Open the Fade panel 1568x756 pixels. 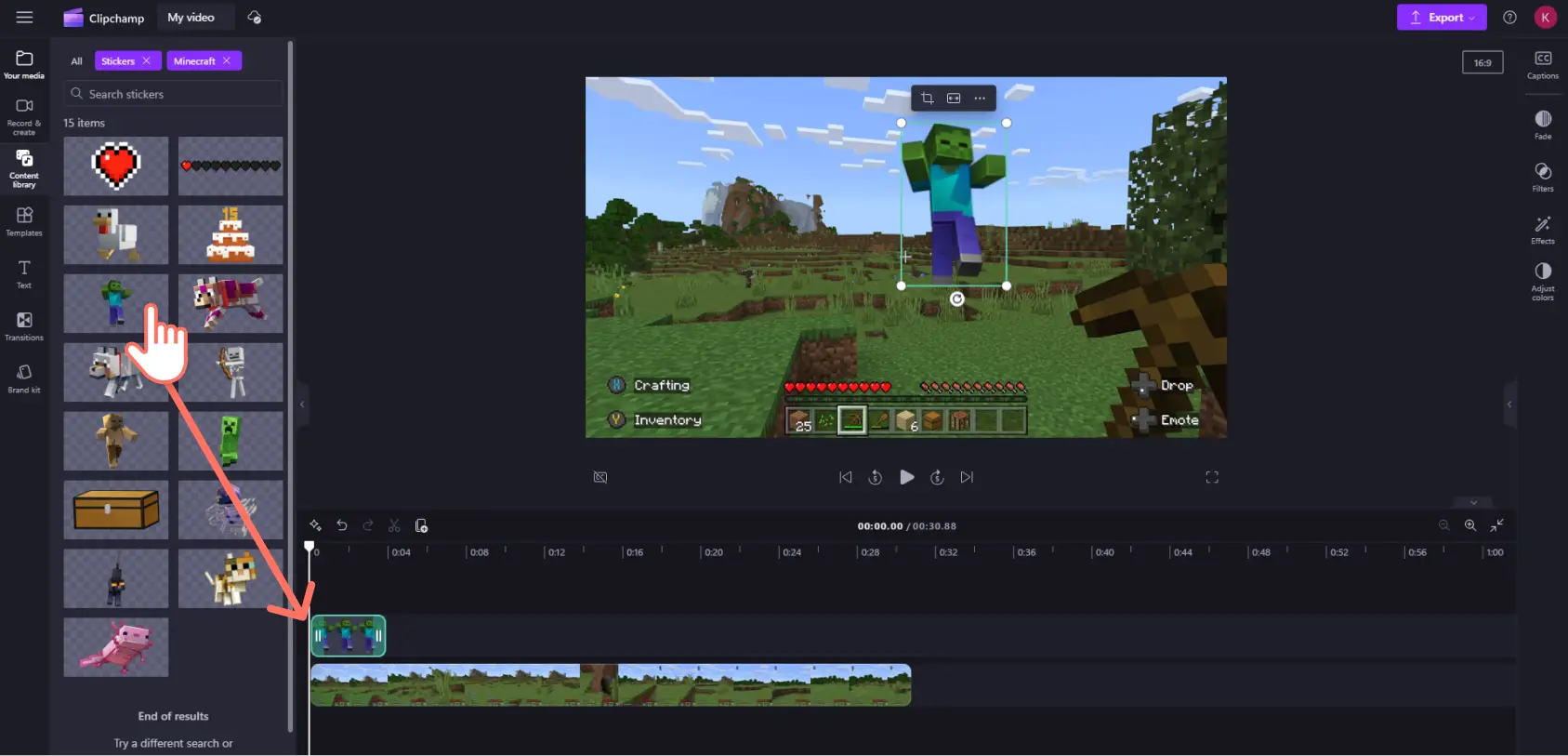1542,124
